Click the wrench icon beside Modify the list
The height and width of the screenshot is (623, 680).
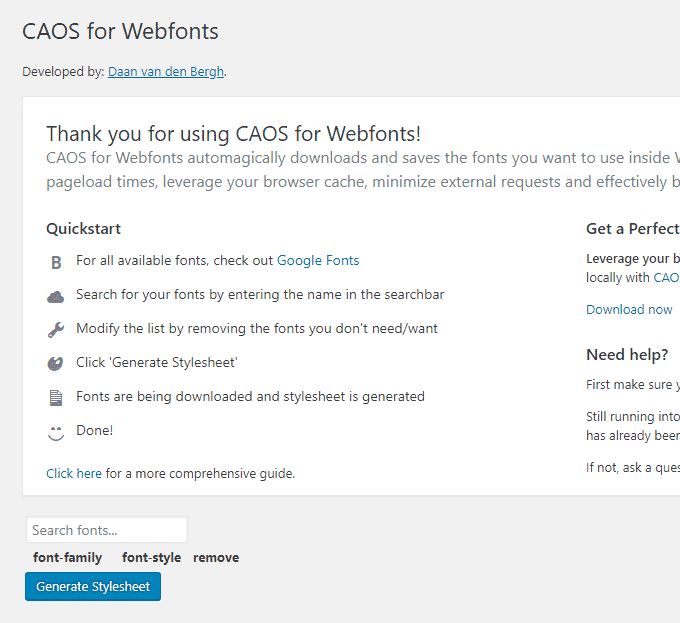[x=56, y=330]
